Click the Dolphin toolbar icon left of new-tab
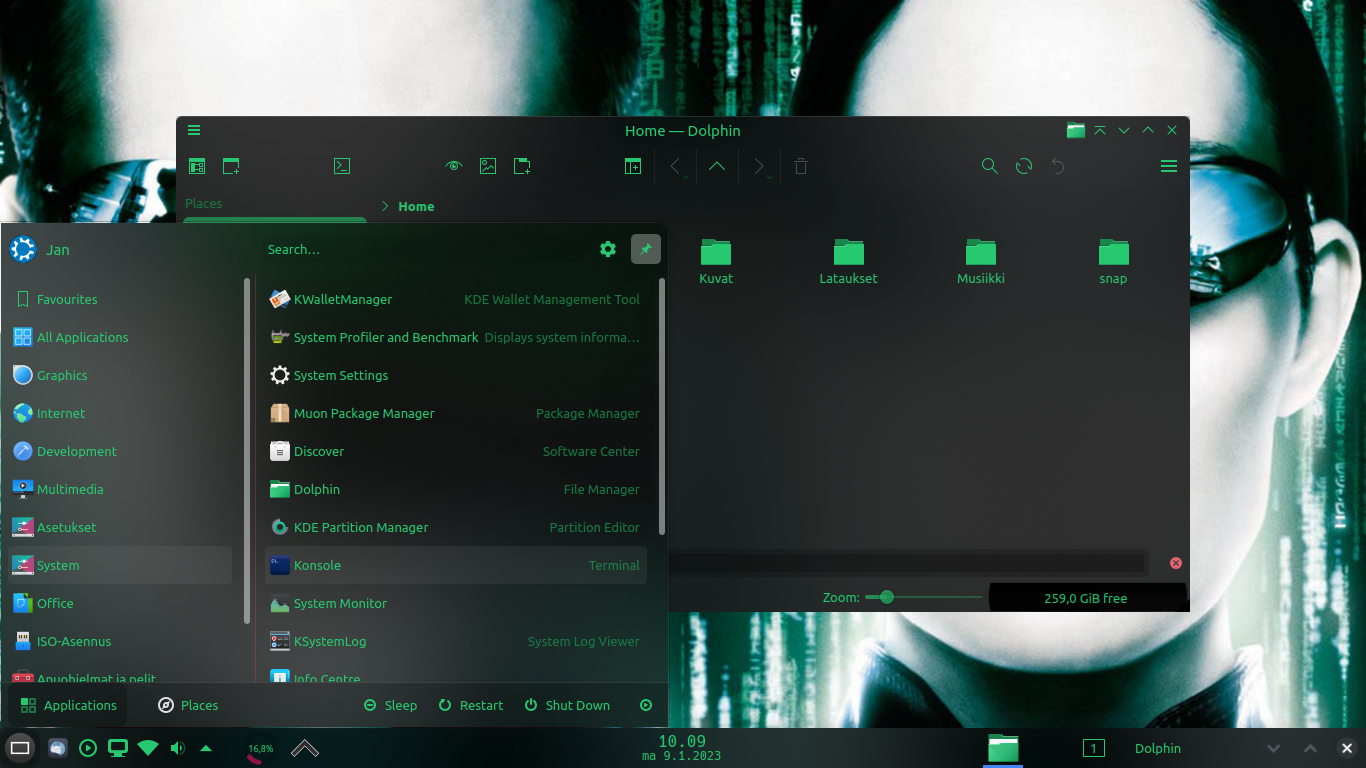Image resolution: width=1366 pixels, height=768 pixels. (197, 166)
